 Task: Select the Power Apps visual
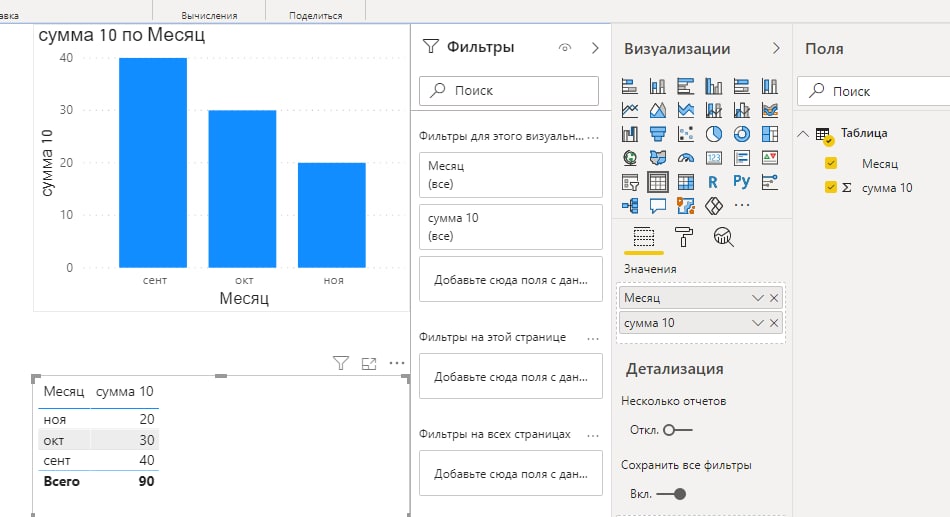(714, 205)
